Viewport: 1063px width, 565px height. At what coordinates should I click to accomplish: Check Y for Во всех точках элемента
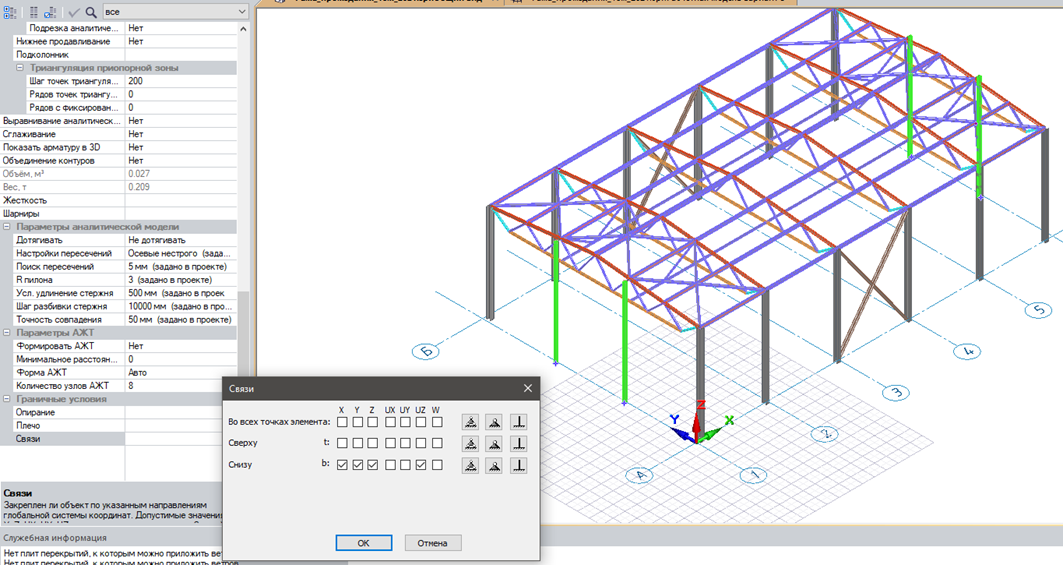pyautogui.click(x=358, y=422)
